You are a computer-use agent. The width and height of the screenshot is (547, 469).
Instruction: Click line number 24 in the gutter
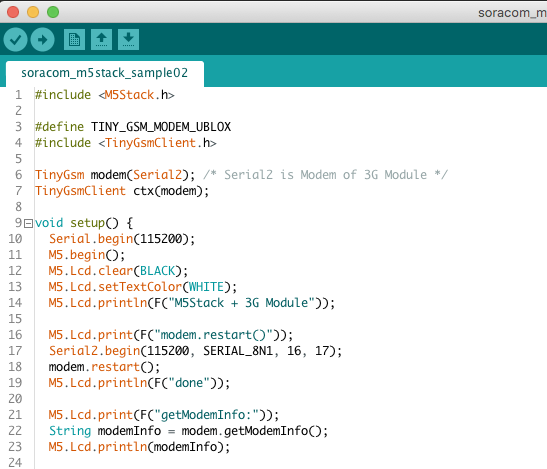15,463
